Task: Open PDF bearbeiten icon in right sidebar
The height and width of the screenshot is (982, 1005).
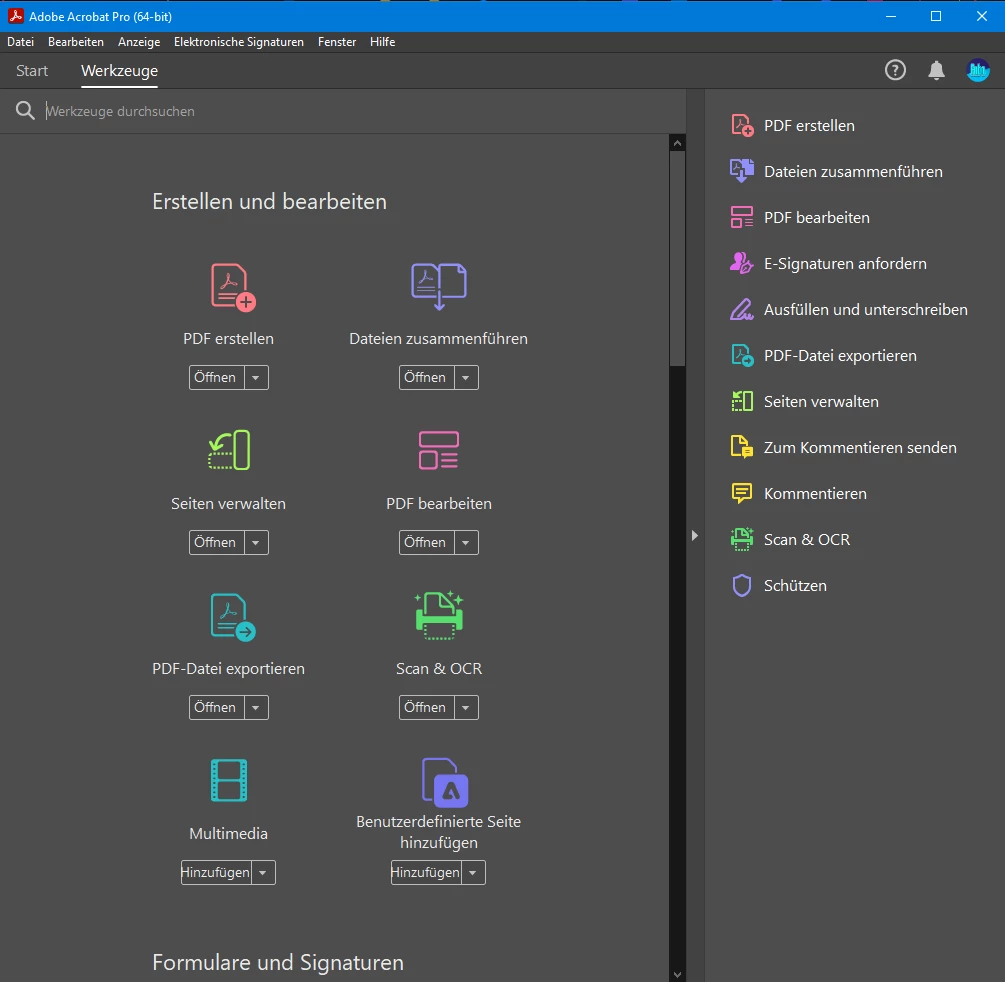Action: click(742, 217)
